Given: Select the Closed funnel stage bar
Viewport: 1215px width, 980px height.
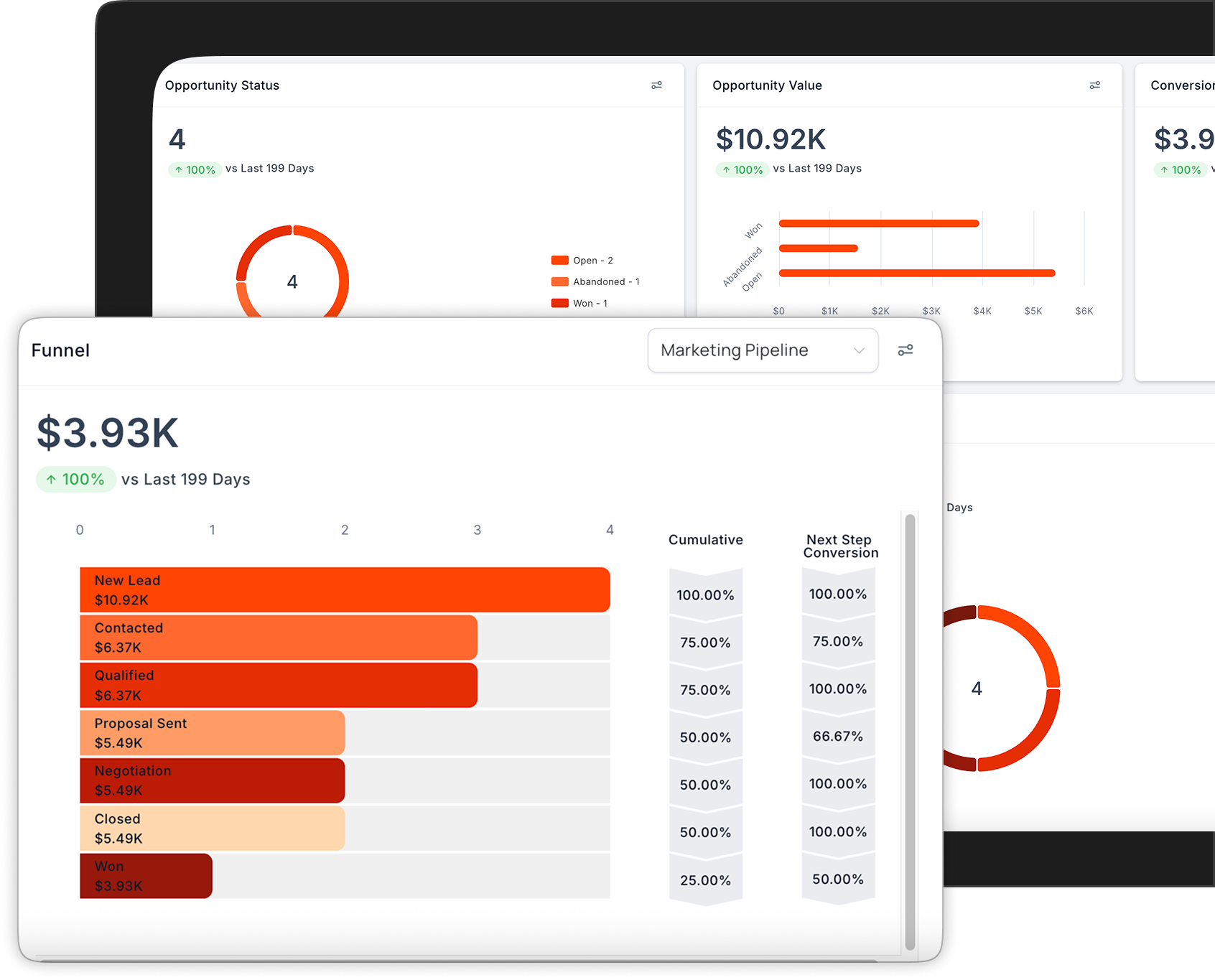Looking at the screenshot, I should [x=212, y=829].
